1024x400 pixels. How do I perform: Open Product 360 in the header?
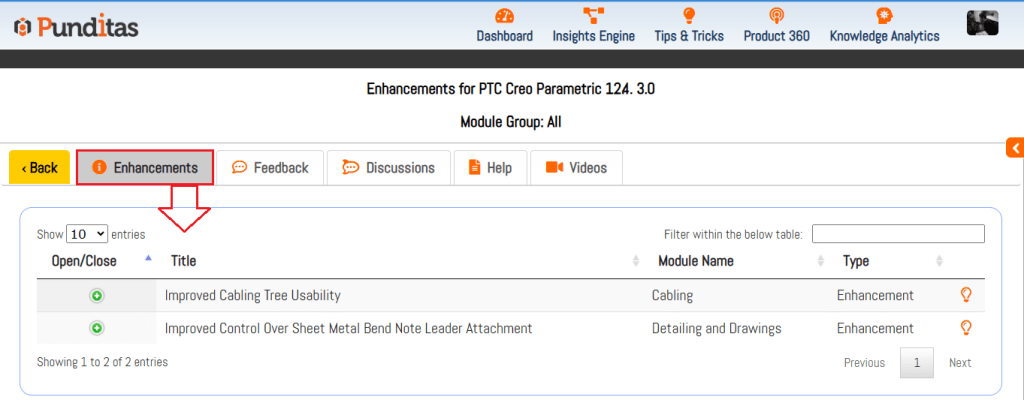pos(776,36)
